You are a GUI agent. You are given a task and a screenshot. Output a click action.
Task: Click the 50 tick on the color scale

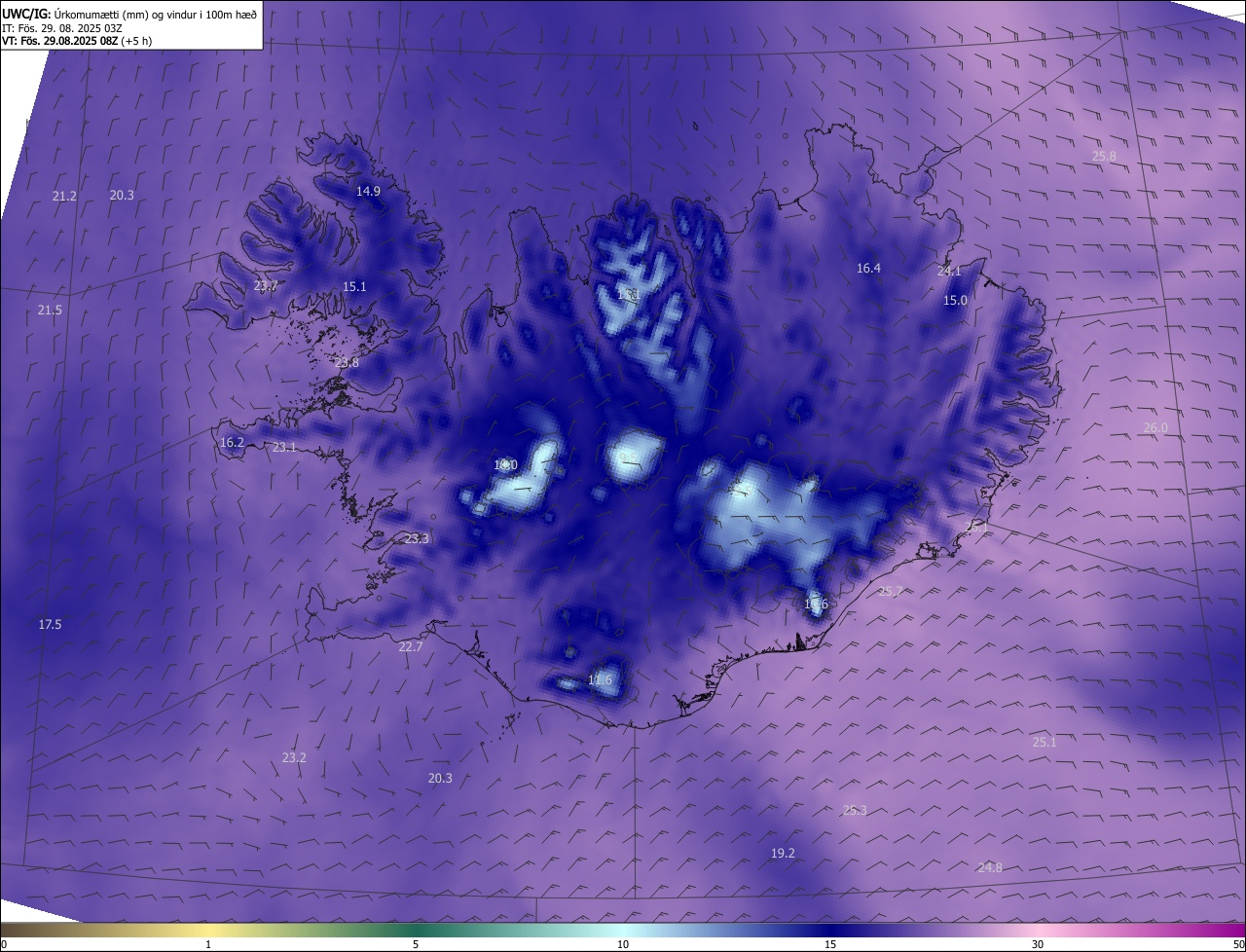pyautogui.click(x=1238, y=944)
